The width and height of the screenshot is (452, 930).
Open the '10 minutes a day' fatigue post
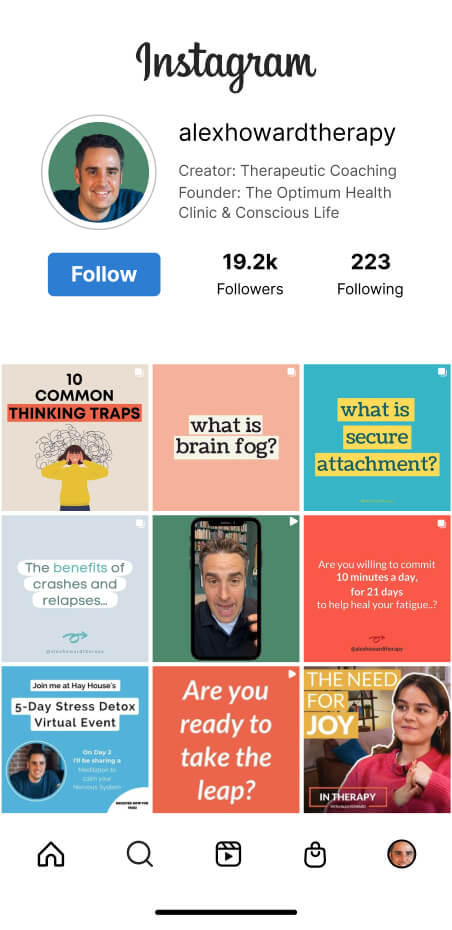377,588
